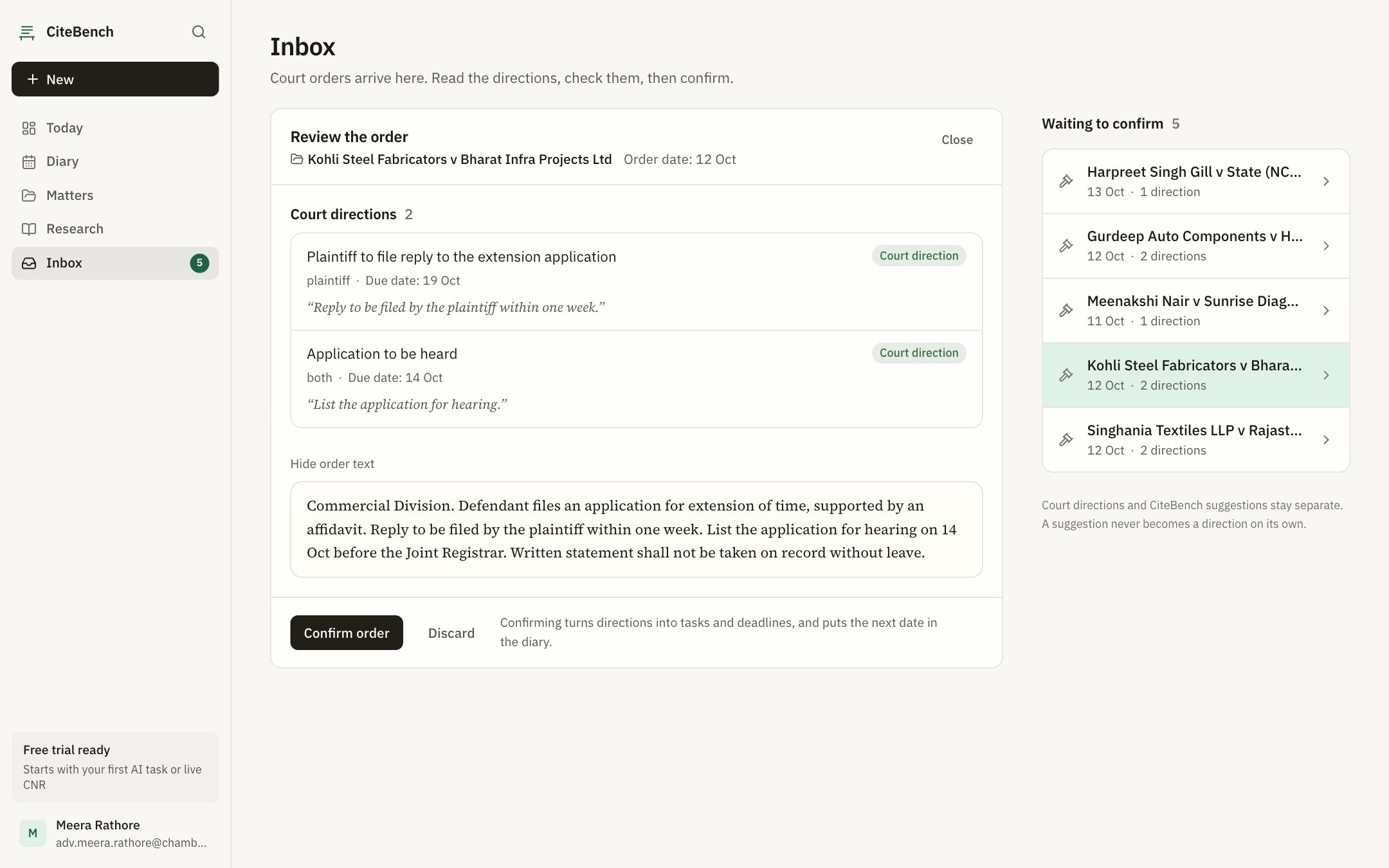Go to the Diary section
The width and height of the screenshot is (1389, 868).
115,161
